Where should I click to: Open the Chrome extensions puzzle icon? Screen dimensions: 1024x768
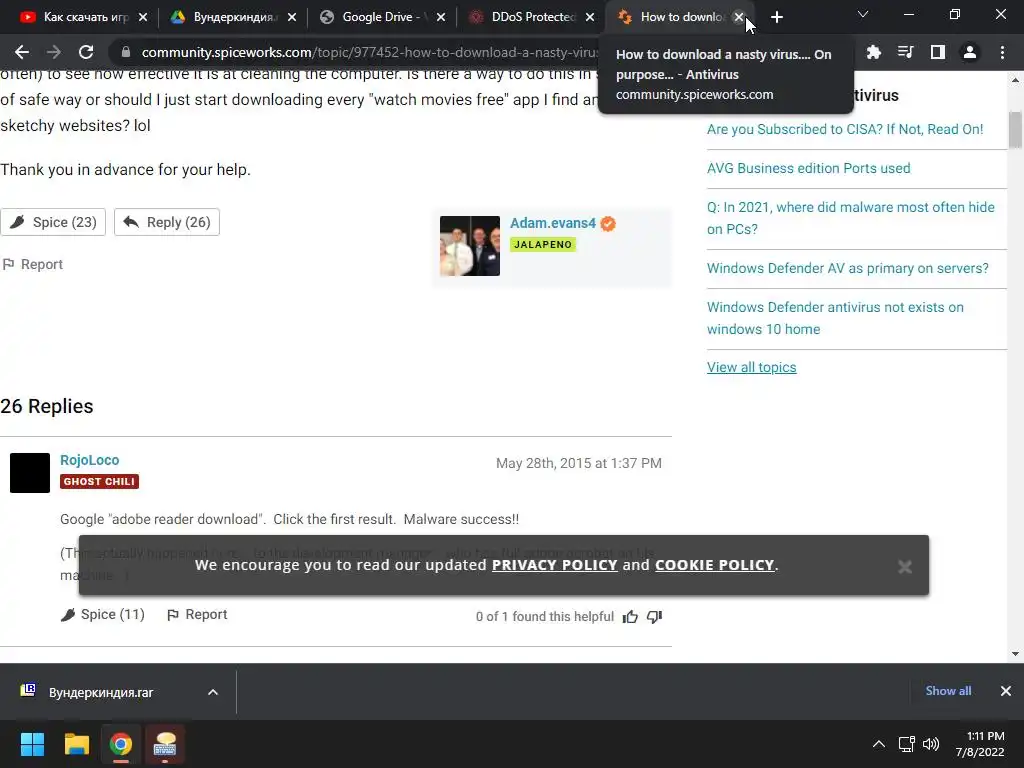click(x=873, y=52)
